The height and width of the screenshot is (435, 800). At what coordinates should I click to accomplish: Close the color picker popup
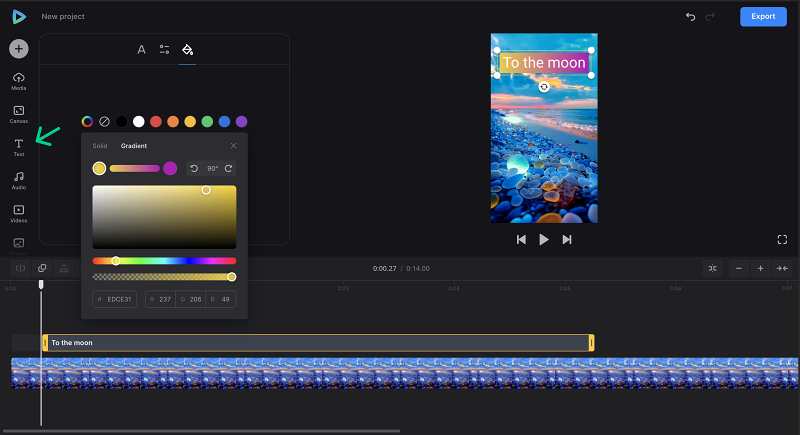(233, 146)
